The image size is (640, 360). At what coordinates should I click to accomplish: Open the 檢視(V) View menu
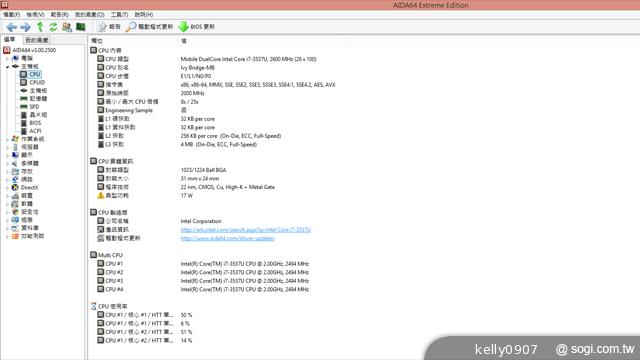click(x=36, y=15)
